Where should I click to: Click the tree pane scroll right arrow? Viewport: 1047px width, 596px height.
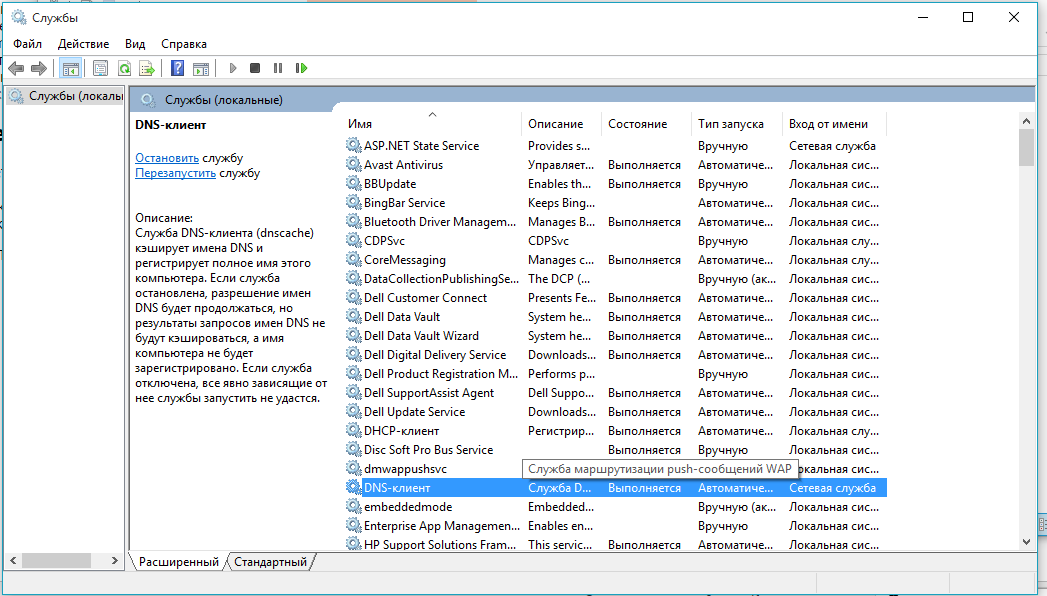point(115,561)
